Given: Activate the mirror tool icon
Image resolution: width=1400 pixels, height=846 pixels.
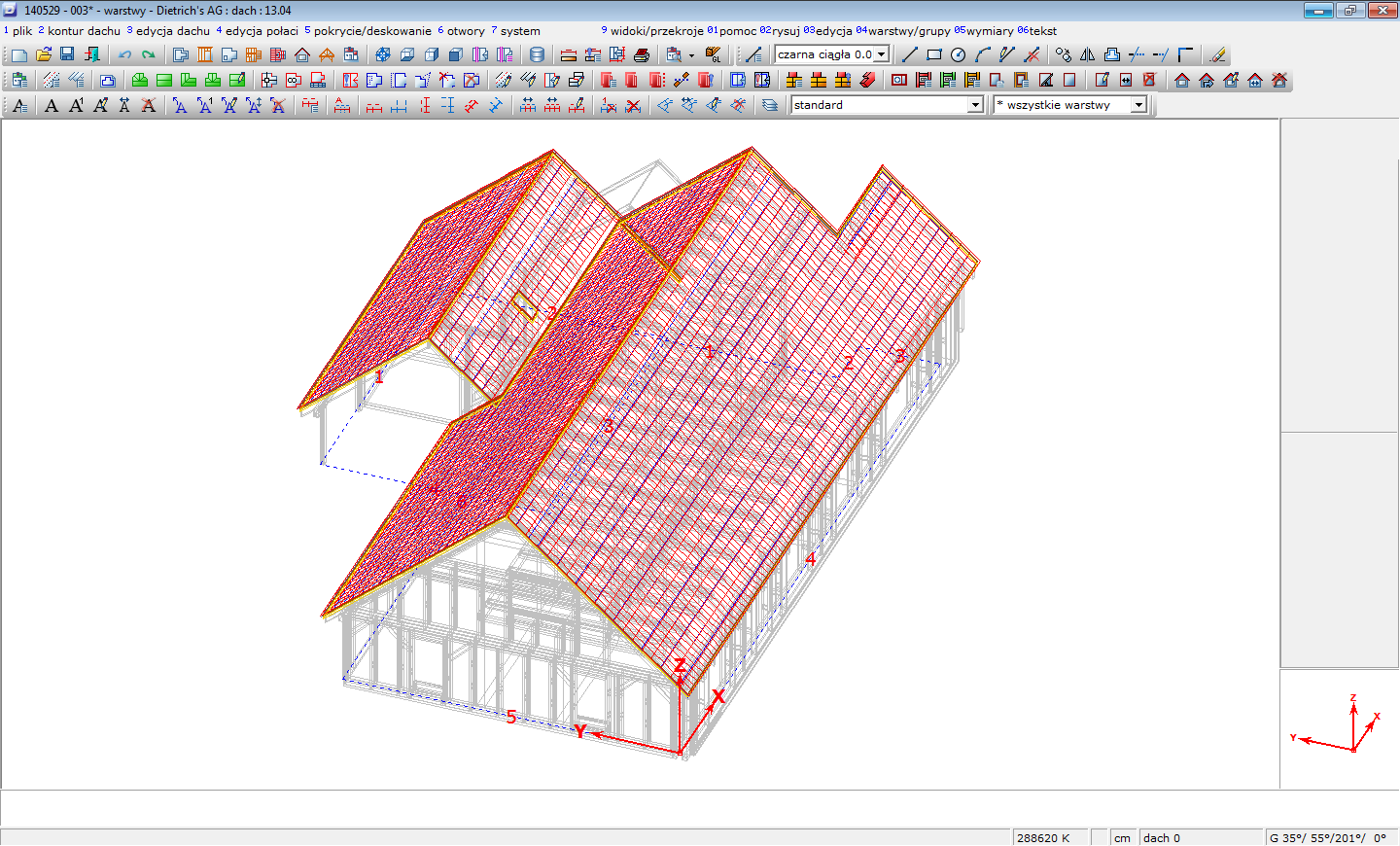Looking at the screenshot, I should coord(1087,55).
